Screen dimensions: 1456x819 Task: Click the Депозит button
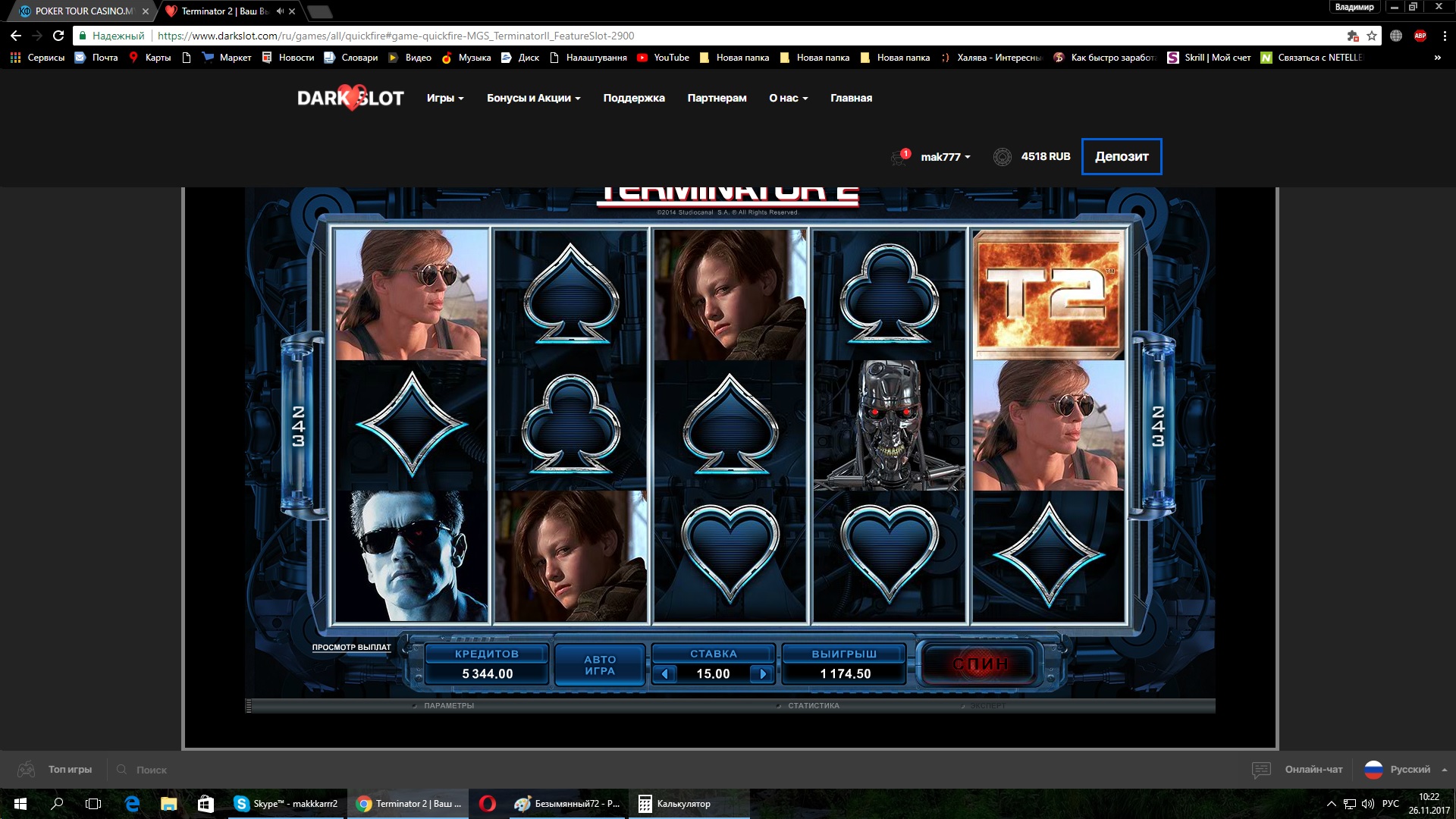(1122, 156)
